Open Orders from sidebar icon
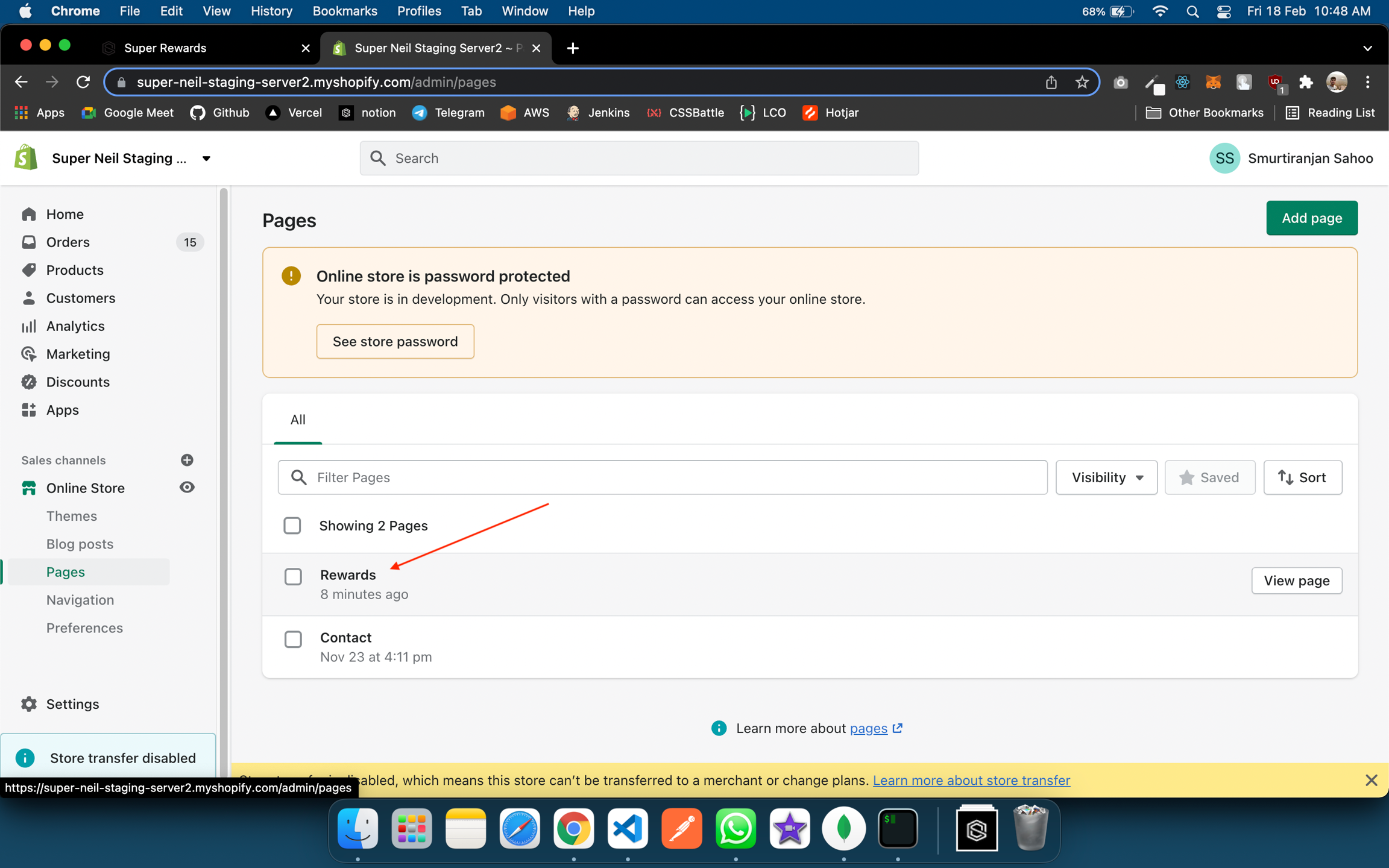Viewport: 1389px width, 868px height. pyautogui.click(x=28, y=242)
